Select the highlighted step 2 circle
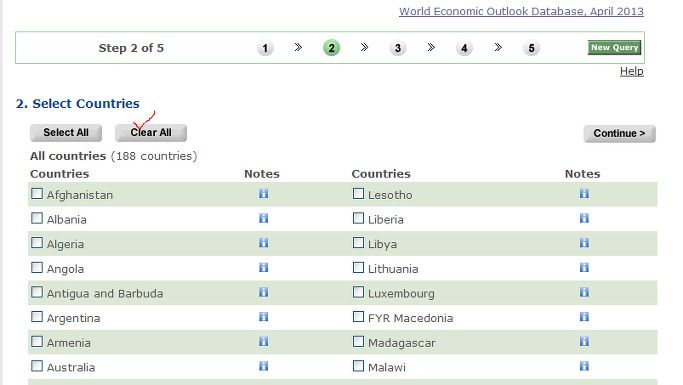Image resolution: width=683 pixels, height=385 pixels. (331, 48)
